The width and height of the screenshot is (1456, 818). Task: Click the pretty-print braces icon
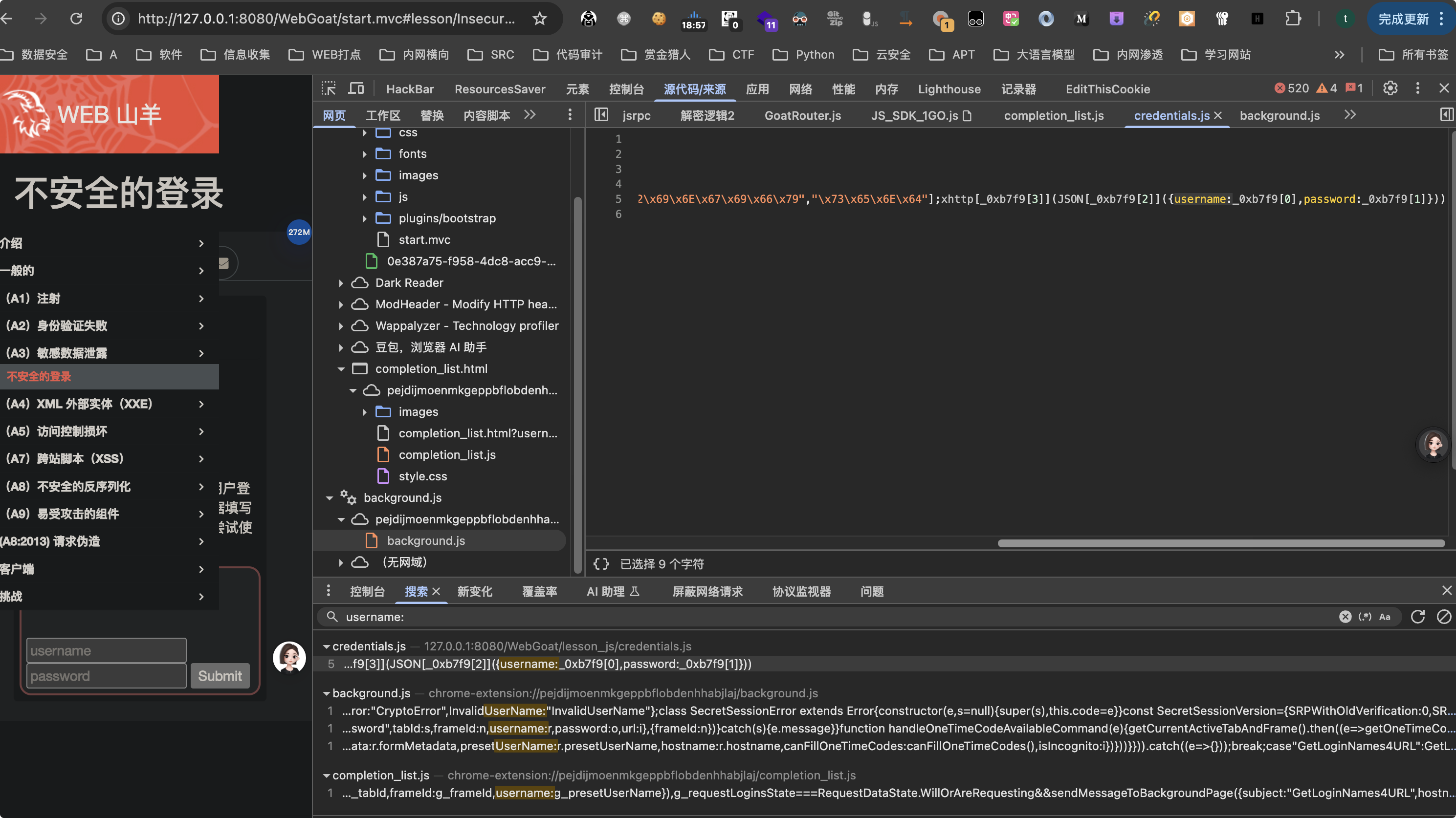601,564
